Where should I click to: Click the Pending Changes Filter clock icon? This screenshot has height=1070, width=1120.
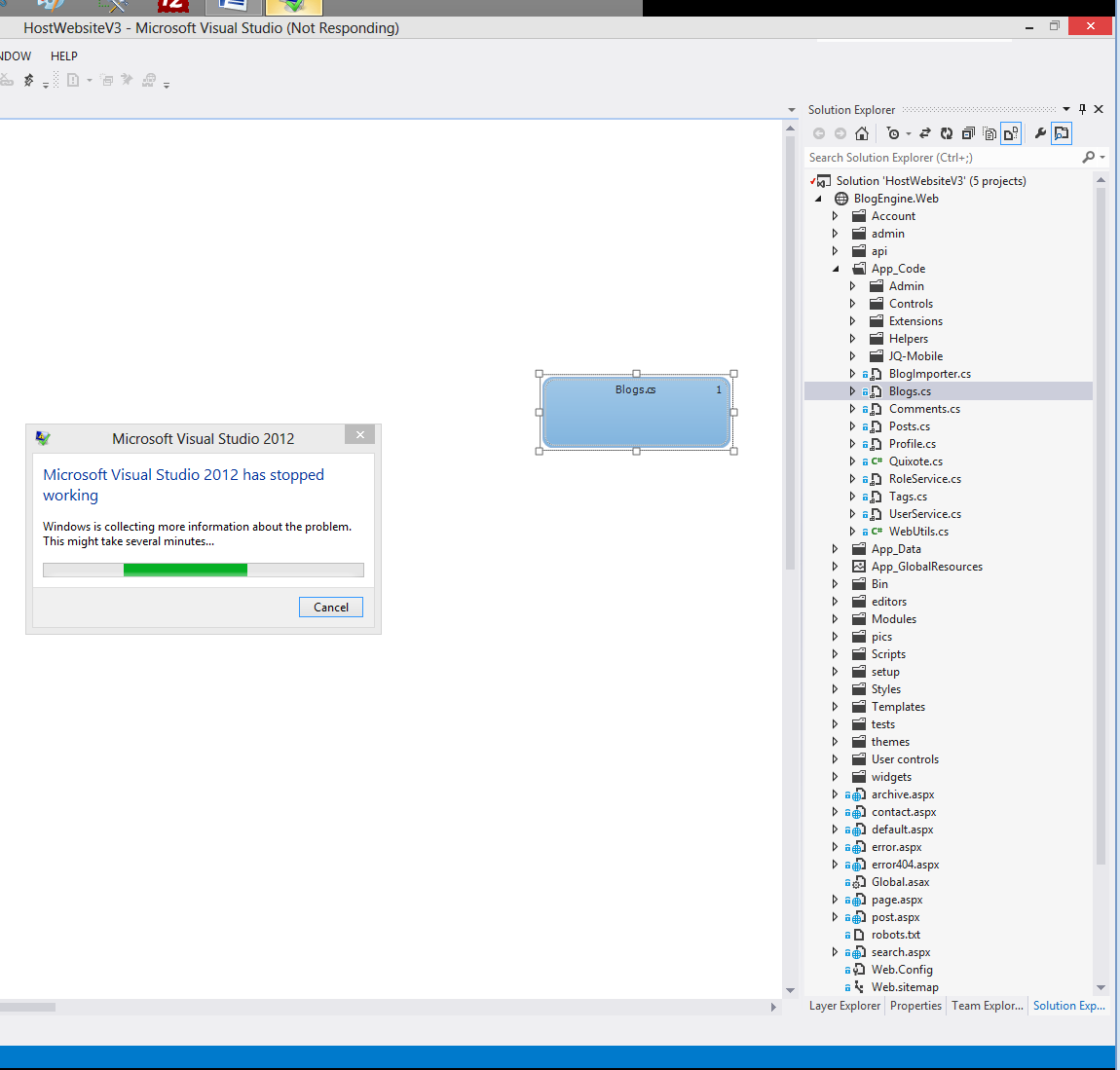[893, 133]
